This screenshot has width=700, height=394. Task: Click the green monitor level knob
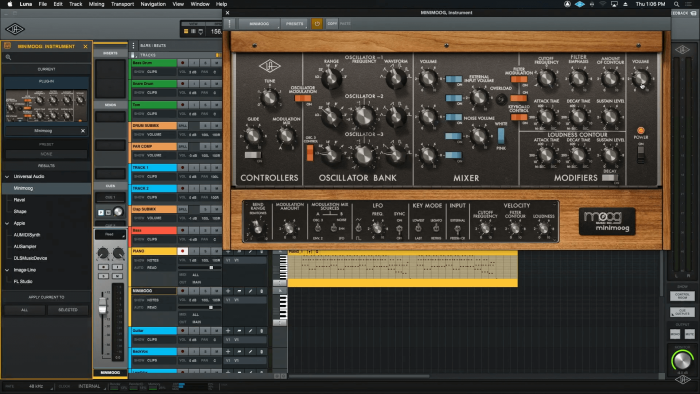682,361
